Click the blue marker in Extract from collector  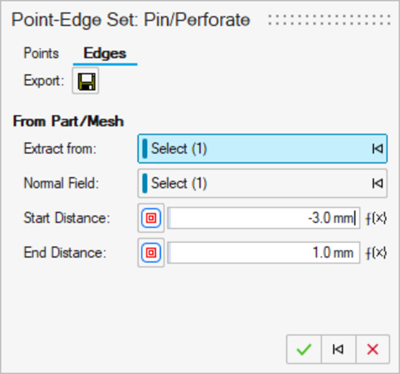click(x=145, y=149)
